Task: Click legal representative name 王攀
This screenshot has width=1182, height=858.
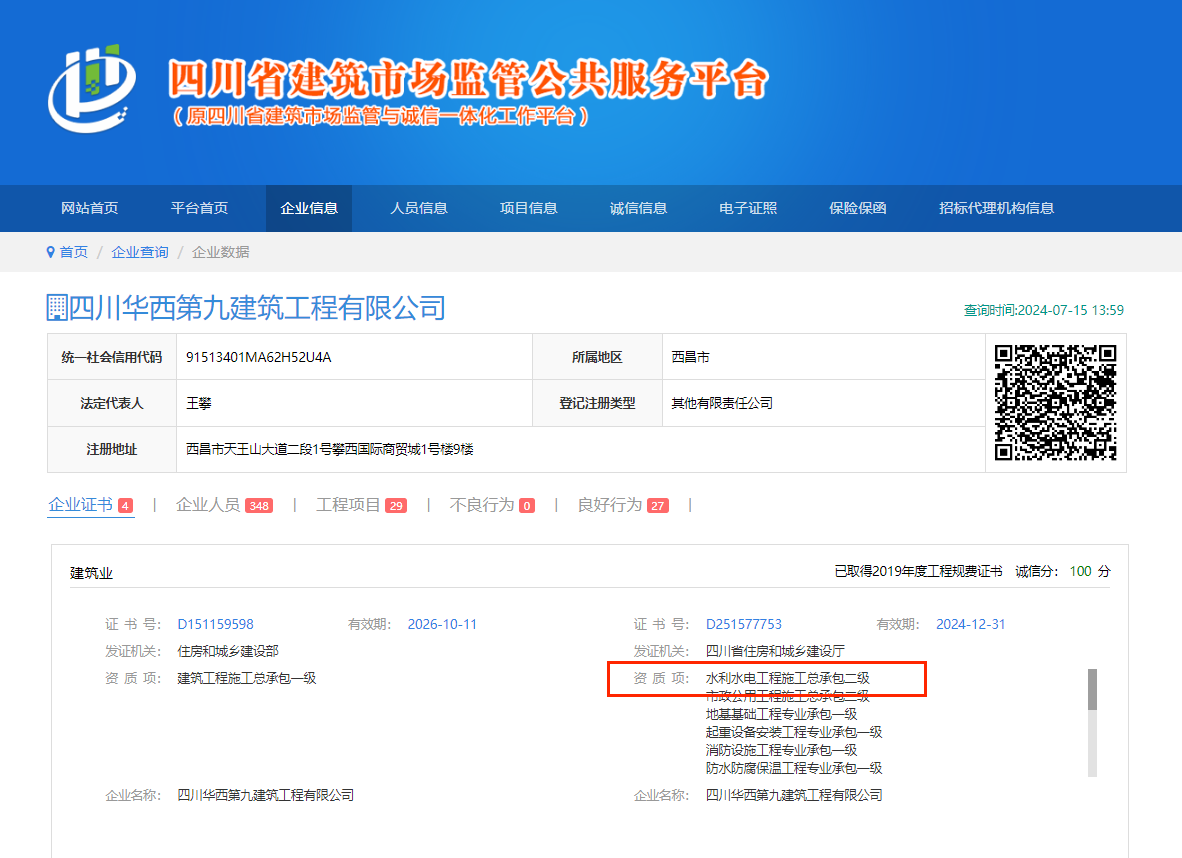Action: [199, 403]
